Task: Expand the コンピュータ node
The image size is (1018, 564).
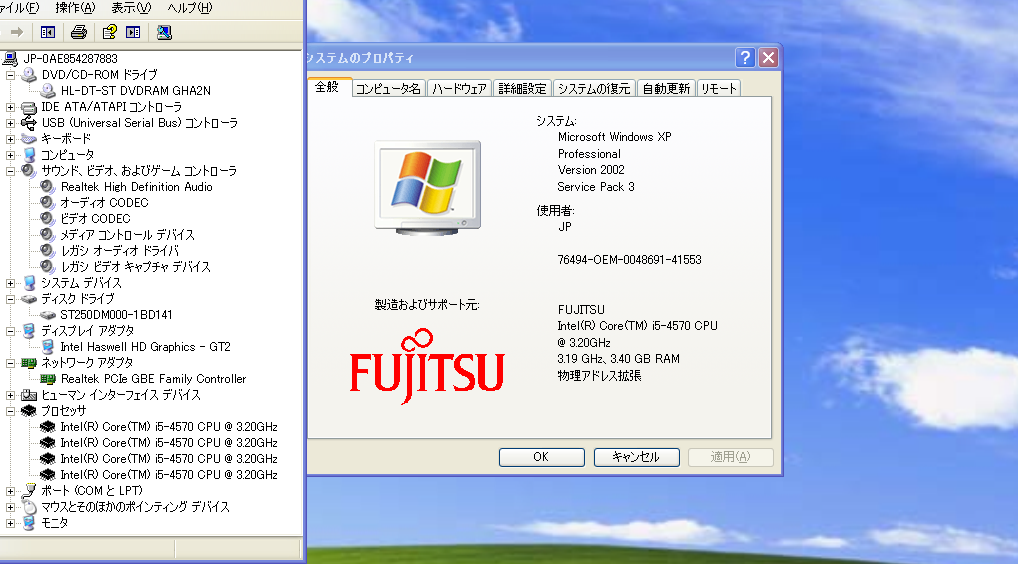Action: pos(10,155)
